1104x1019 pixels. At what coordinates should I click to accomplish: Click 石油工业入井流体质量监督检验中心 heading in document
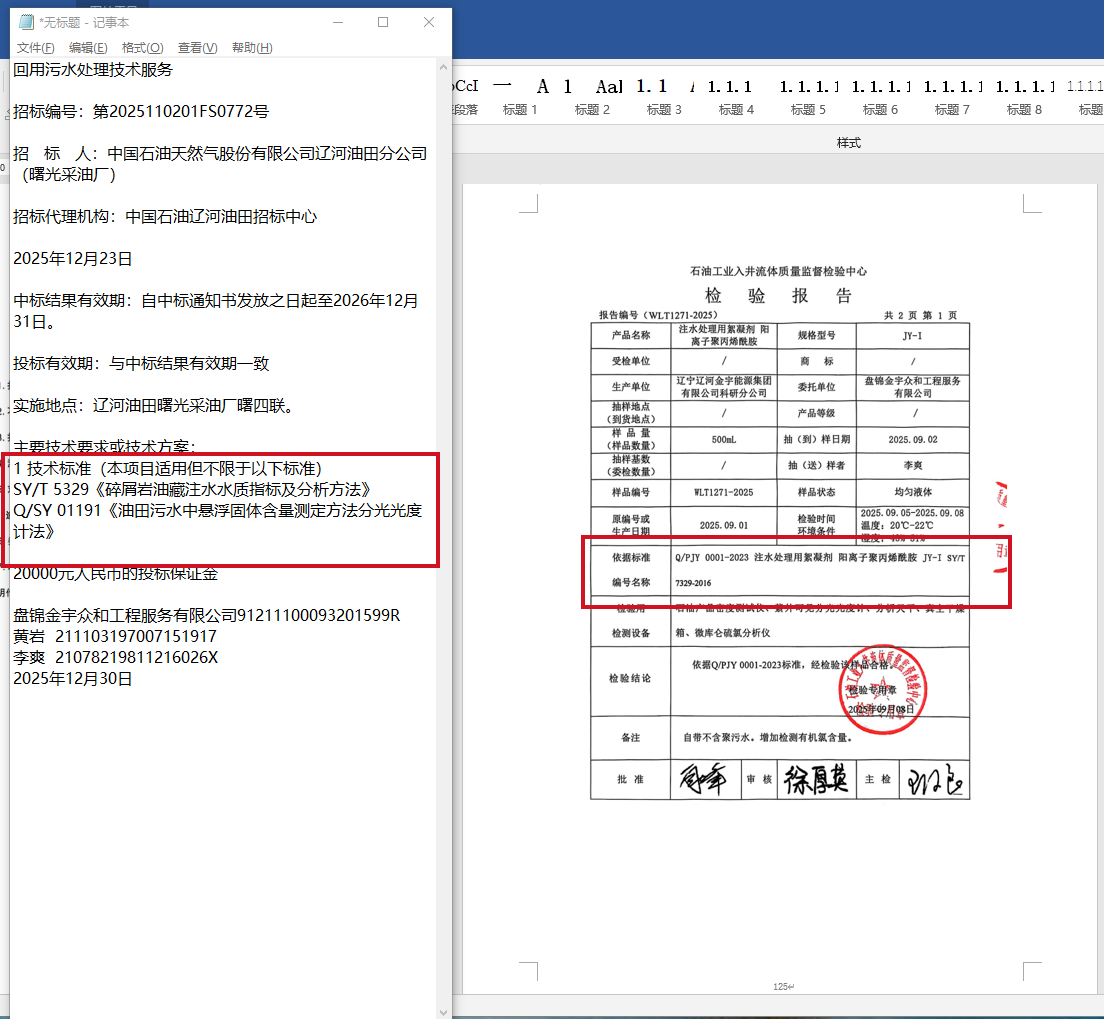point(779,271)
